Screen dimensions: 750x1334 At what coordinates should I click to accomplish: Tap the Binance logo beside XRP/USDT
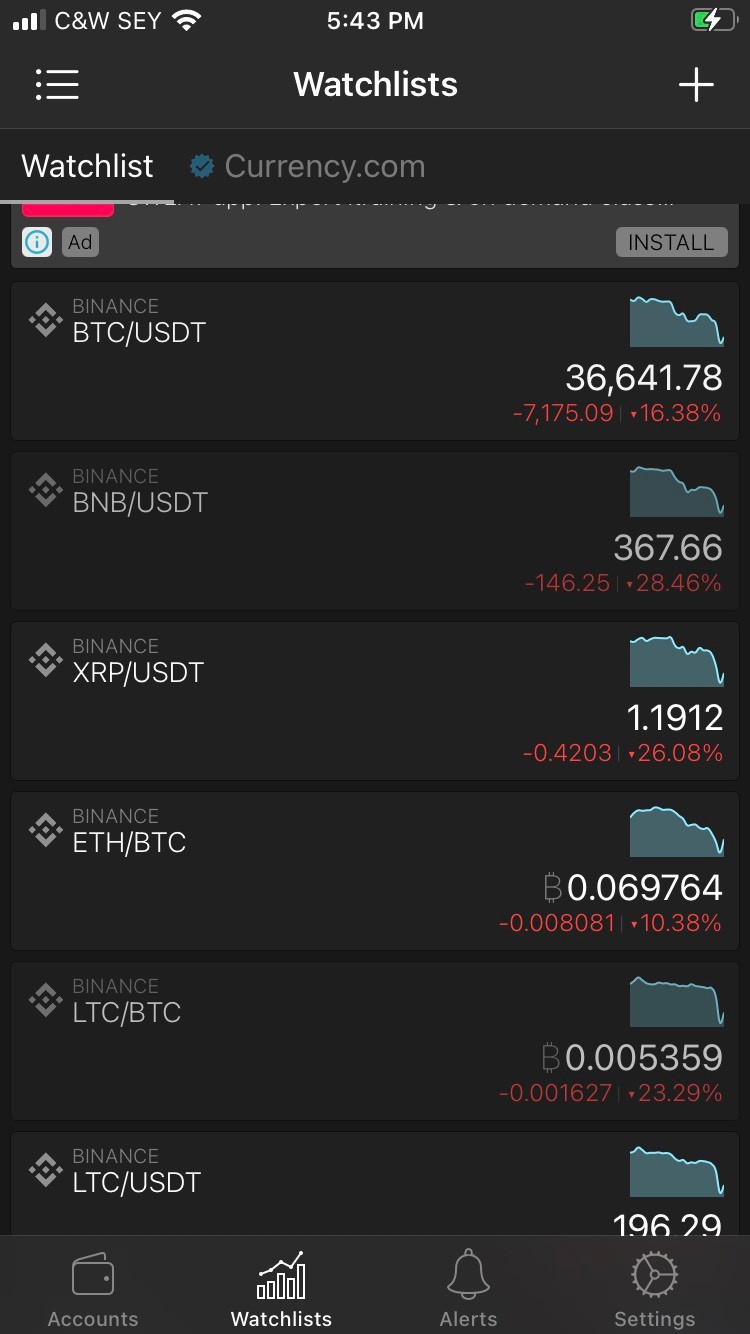tap(45, 660)
